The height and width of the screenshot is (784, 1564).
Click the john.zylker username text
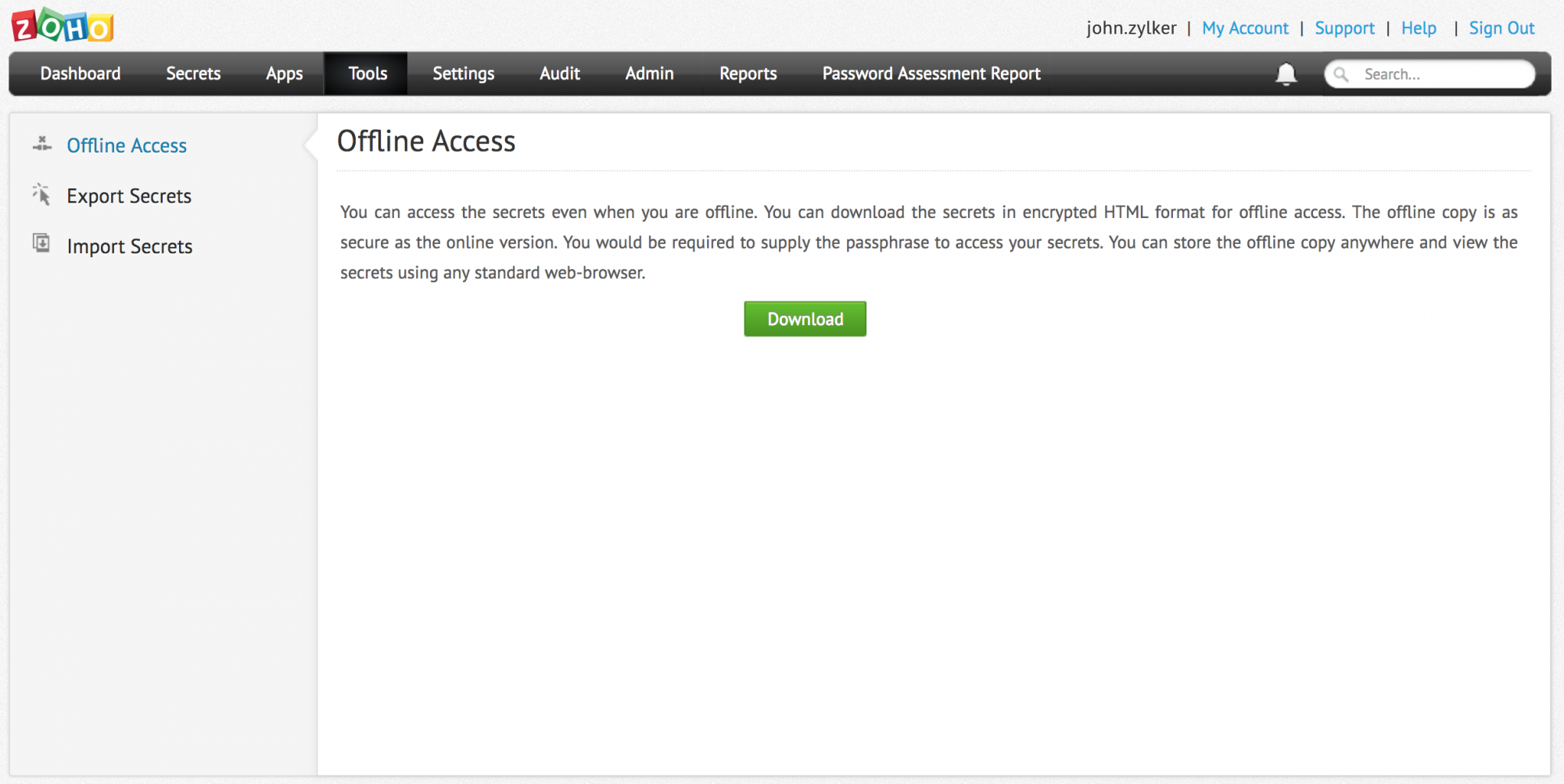click(x=1131, y=28)
